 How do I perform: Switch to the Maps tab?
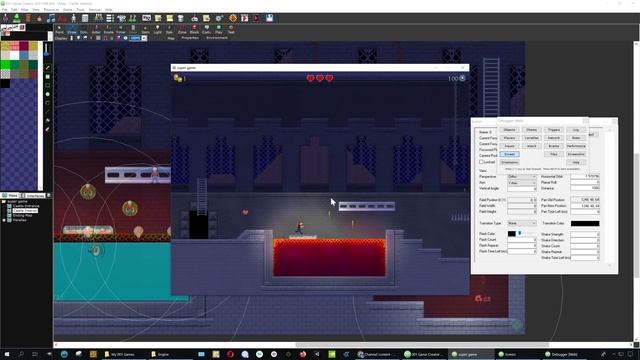pyautogui.click(x=11, y=196)
